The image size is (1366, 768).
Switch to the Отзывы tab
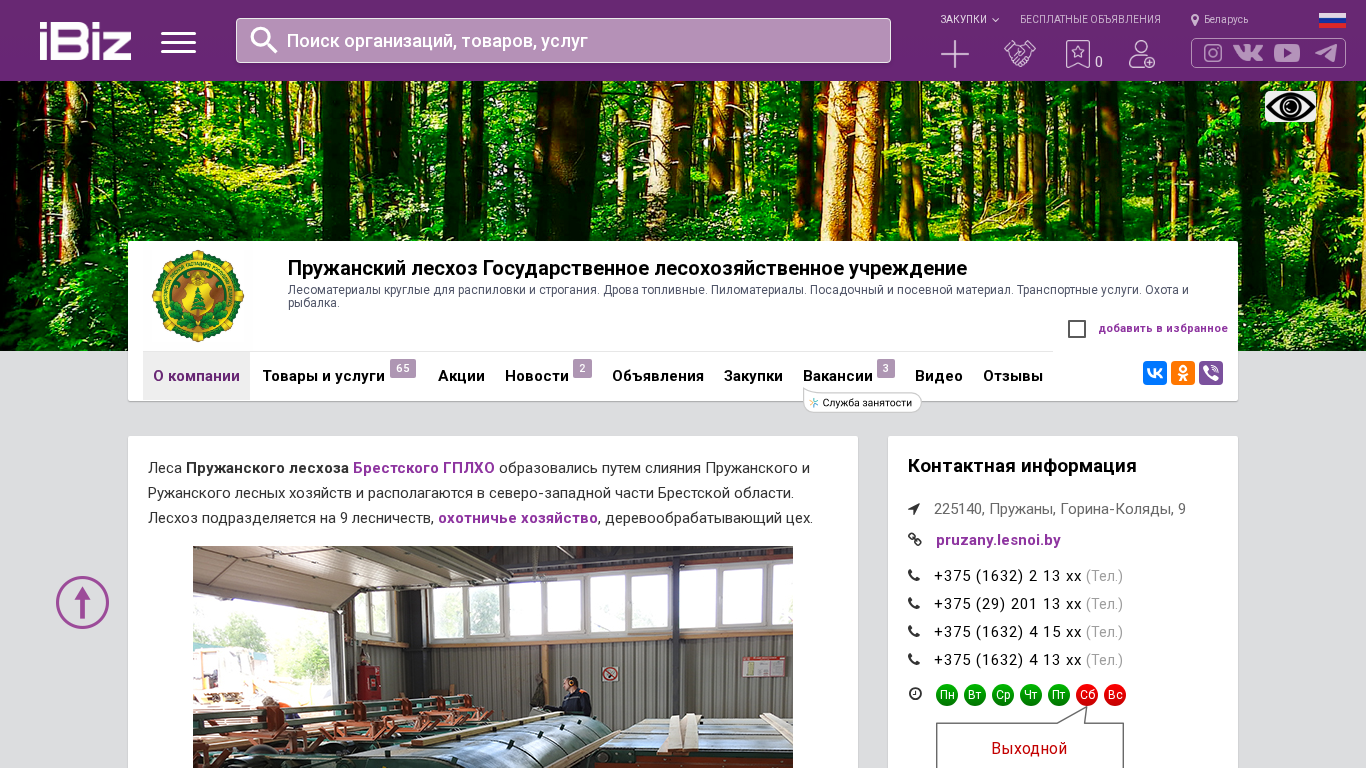pyautogui.click(x=1013, y=376)
